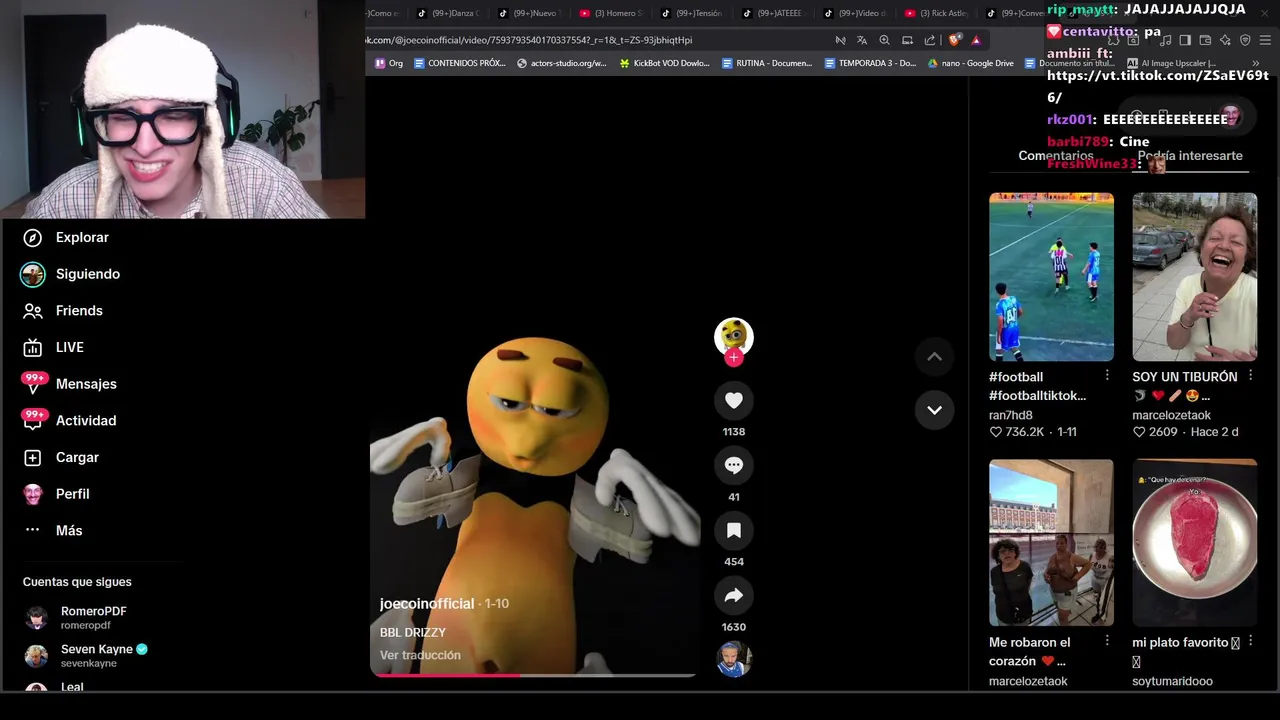Switch to Danza TikTok tab
Screen dimensions: 1280x720
click(448, 13)
